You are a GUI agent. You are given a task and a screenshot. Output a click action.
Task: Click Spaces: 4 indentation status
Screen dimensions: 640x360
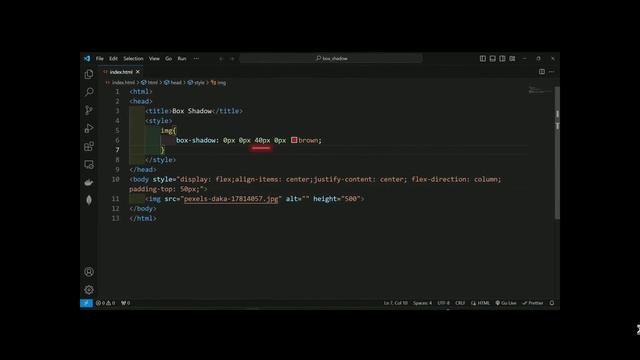[x=422, y=303]
